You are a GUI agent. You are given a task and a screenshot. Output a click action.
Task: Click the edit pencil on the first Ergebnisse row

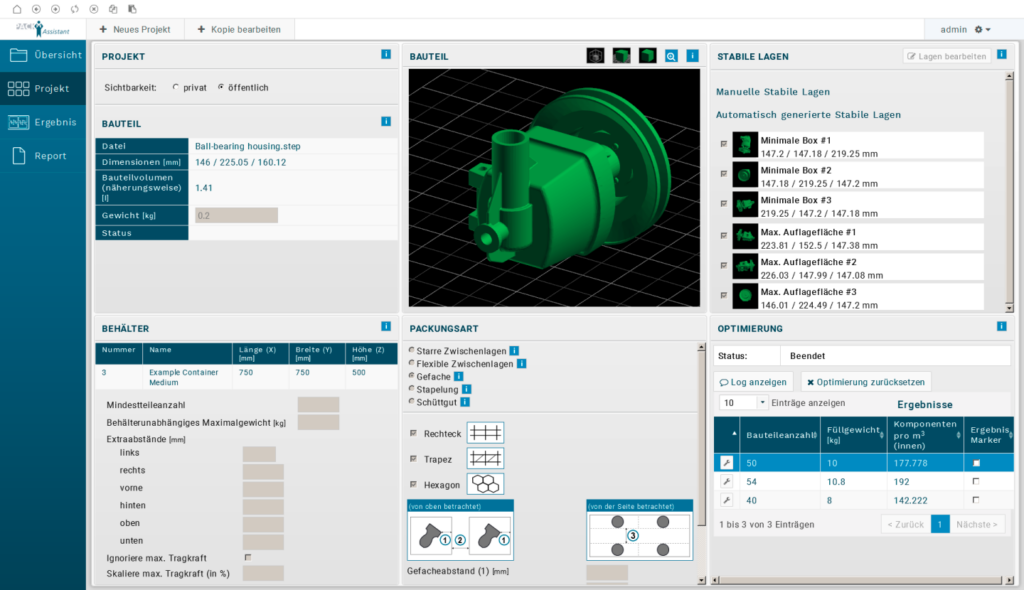pos(726,462)
